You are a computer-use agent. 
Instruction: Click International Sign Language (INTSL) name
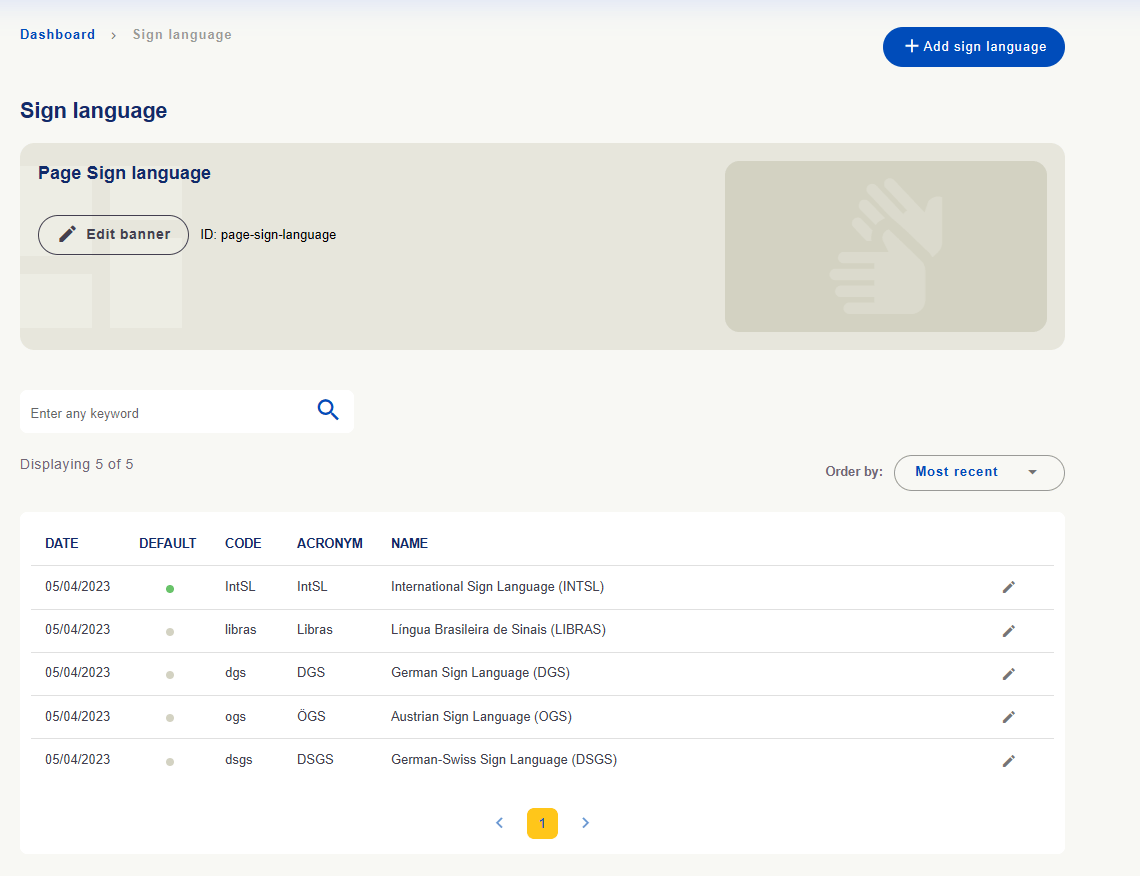click(497, 587)
